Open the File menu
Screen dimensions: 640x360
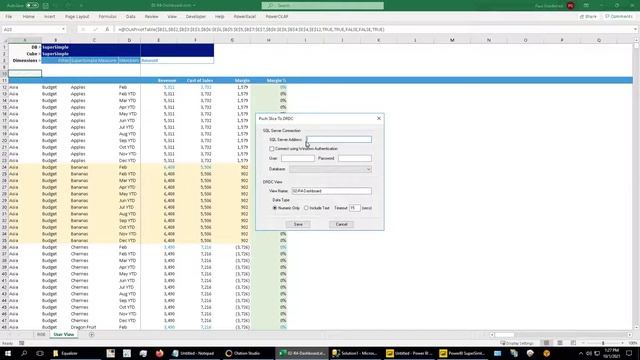[x=9, y=17]
